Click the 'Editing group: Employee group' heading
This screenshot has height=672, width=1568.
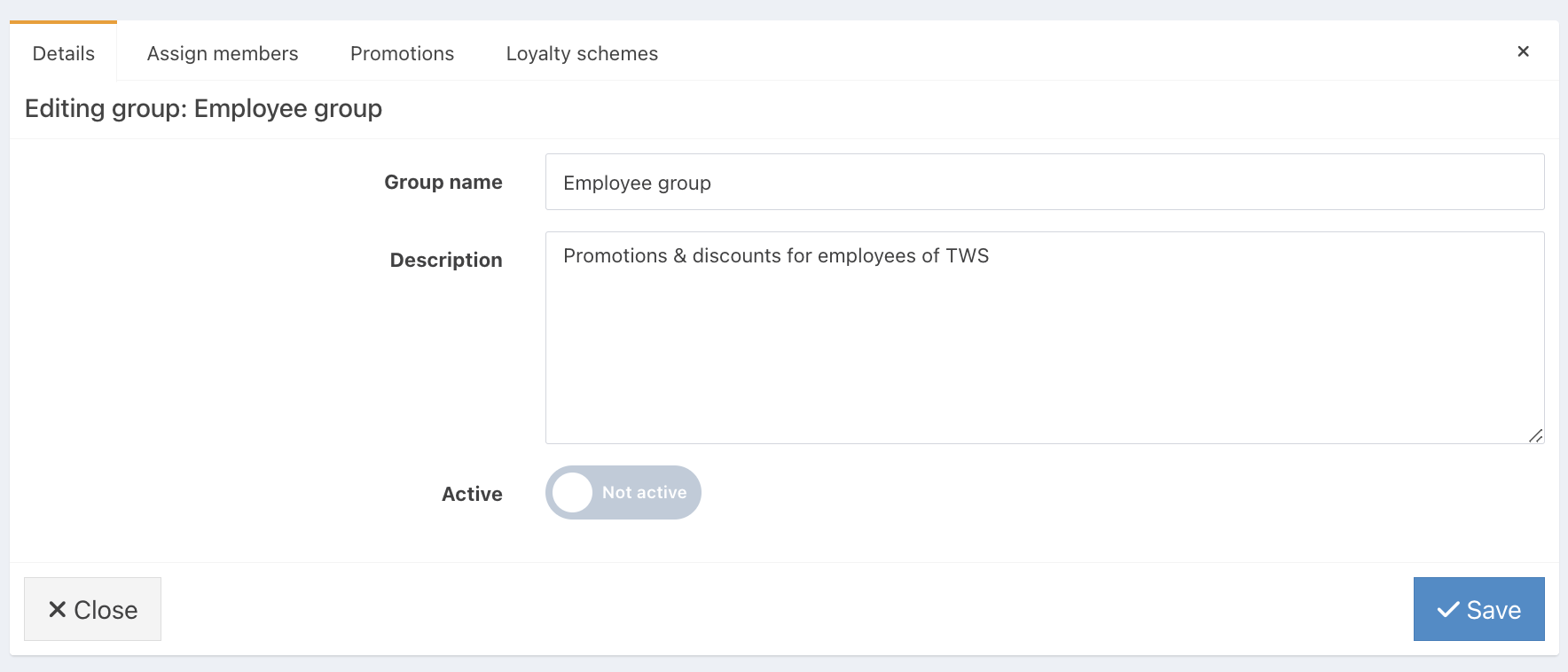(203, 108)
